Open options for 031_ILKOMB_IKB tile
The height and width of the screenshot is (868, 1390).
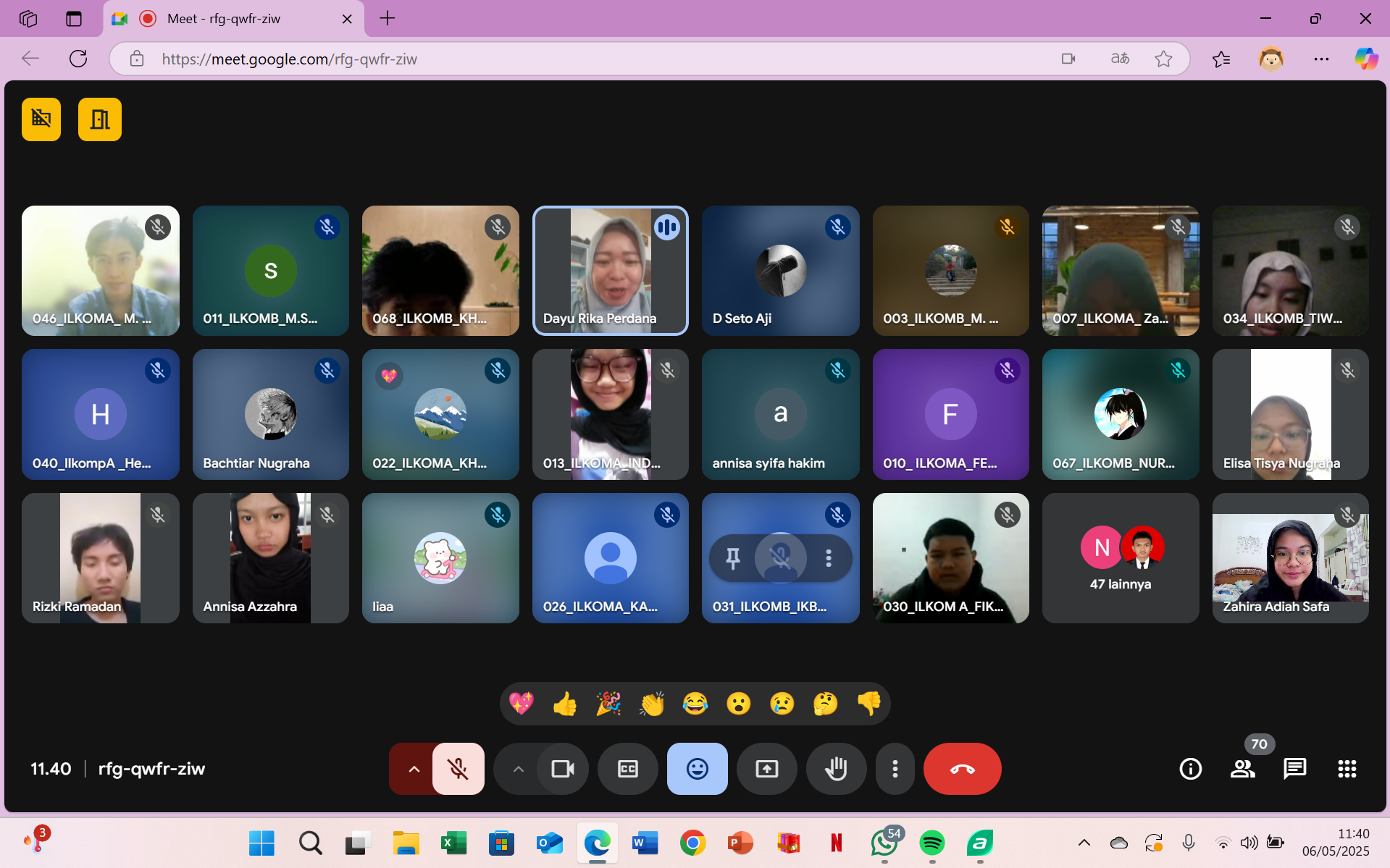tap(829, 557)
